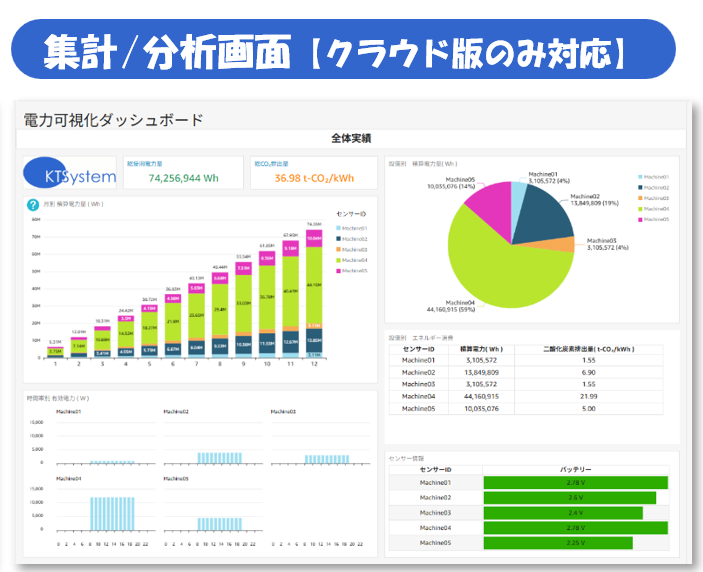Viewport: 703px width, 572px height.
Task: Toggle Machine01 in bar chart legend
Action: click(x=353, y=228)
